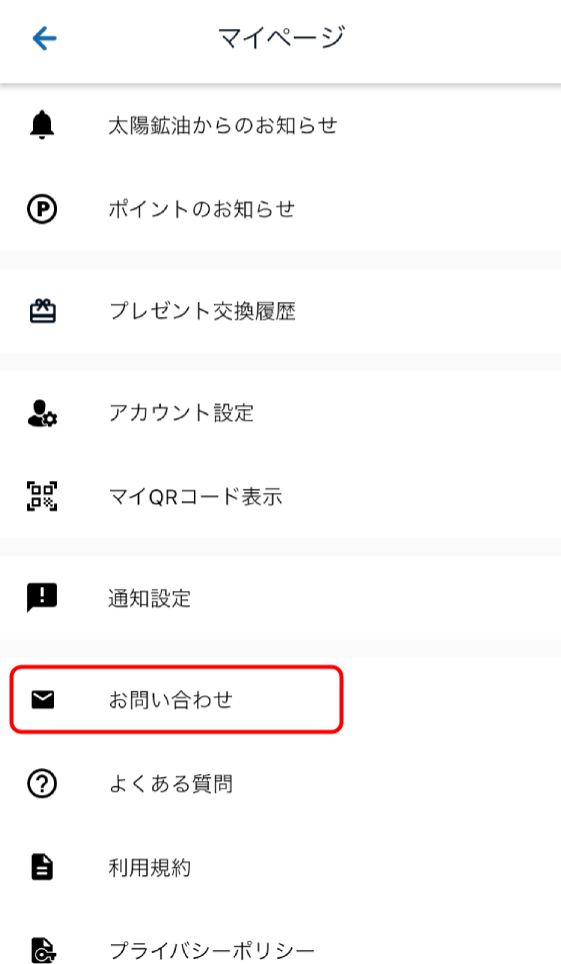
Task: Open アカウント設定
Action: click(280, 413)
